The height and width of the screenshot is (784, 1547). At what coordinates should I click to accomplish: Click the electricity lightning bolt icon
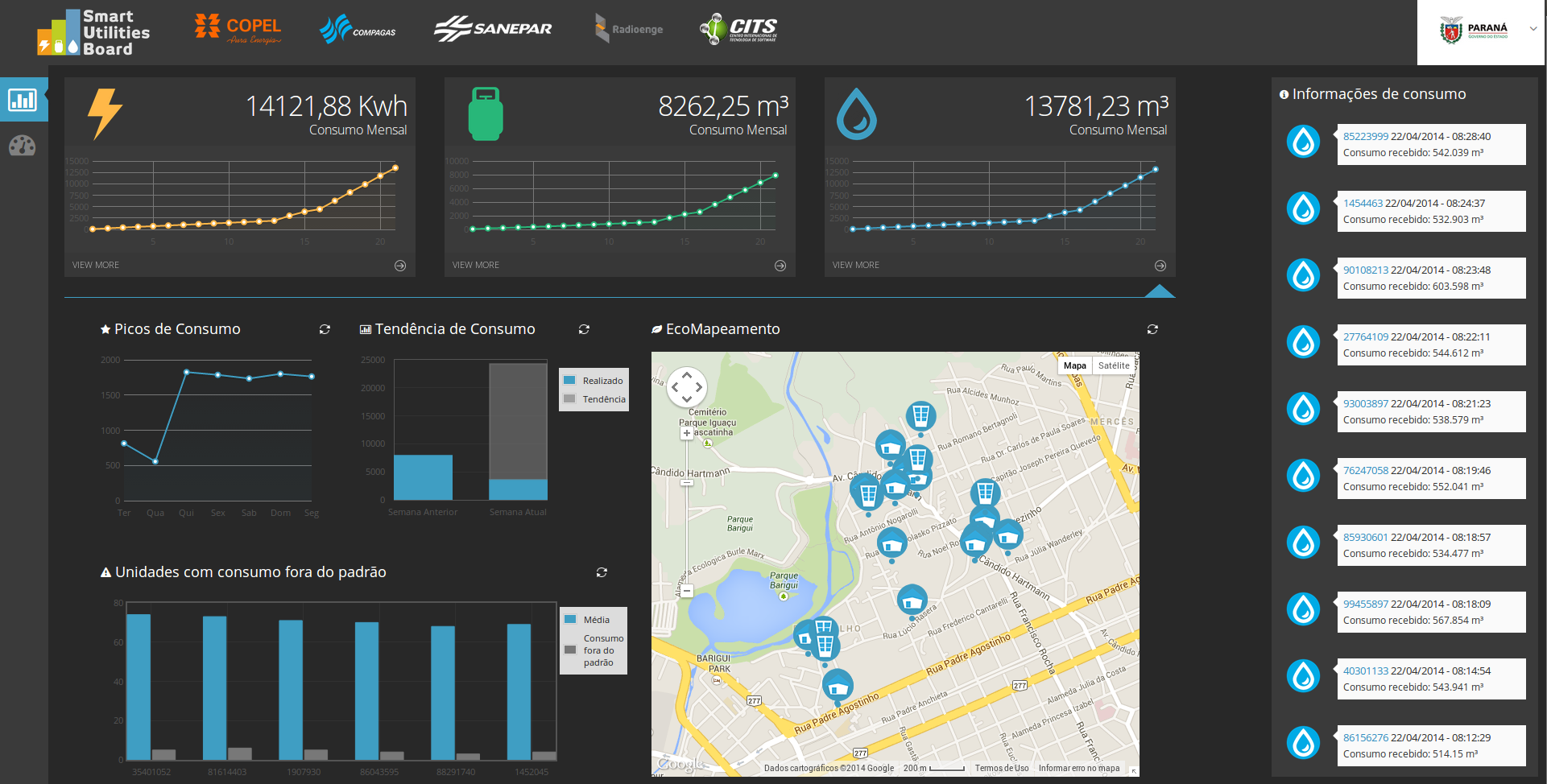point(105,114)
